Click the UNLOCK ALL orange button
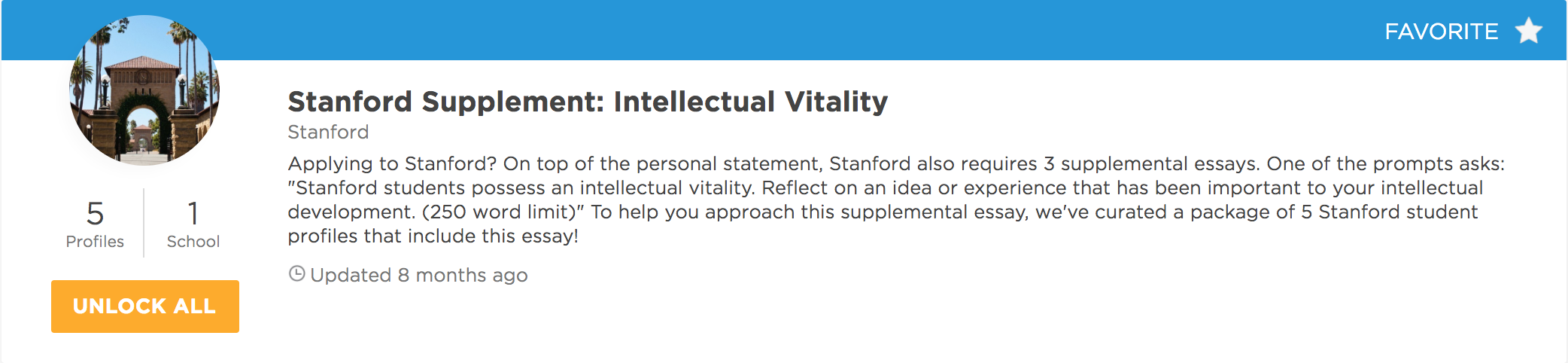 [145, 307]
